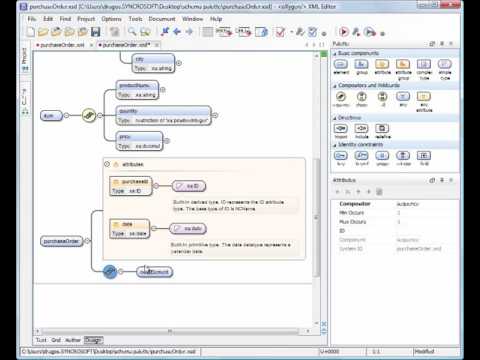This screenshot has height=360, width=480.
Task: Click the Open file folder icon
Action: (x=43, y=32)
